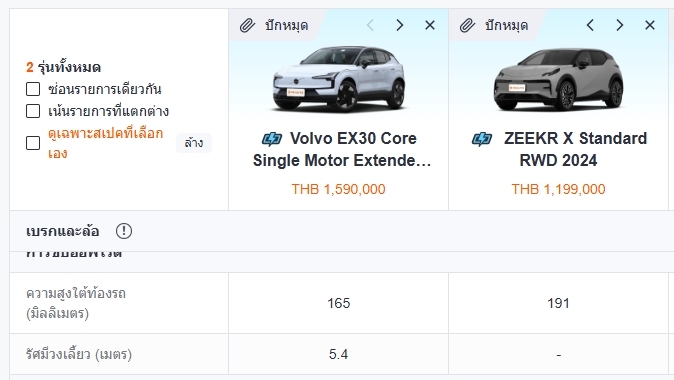The height and width of the screenshot is (380, 674).
Task: Remove ZEEKR X from comparison with X
Action: click(650, 25)
